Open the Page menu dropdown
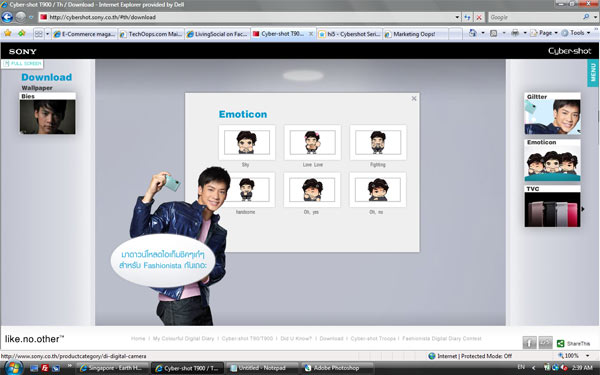This screenshot has width=600, height=375. coord(544,33)
